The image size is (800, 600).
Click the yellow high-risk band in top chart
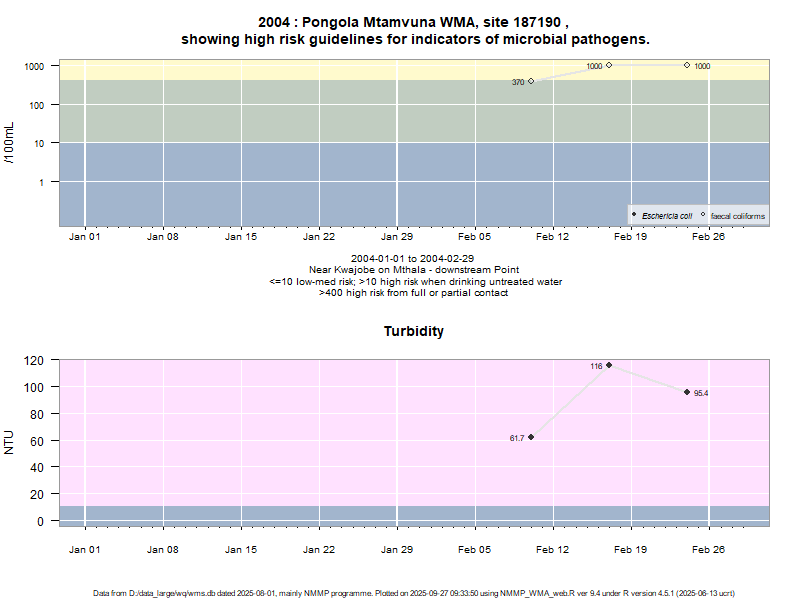(300, 69)
